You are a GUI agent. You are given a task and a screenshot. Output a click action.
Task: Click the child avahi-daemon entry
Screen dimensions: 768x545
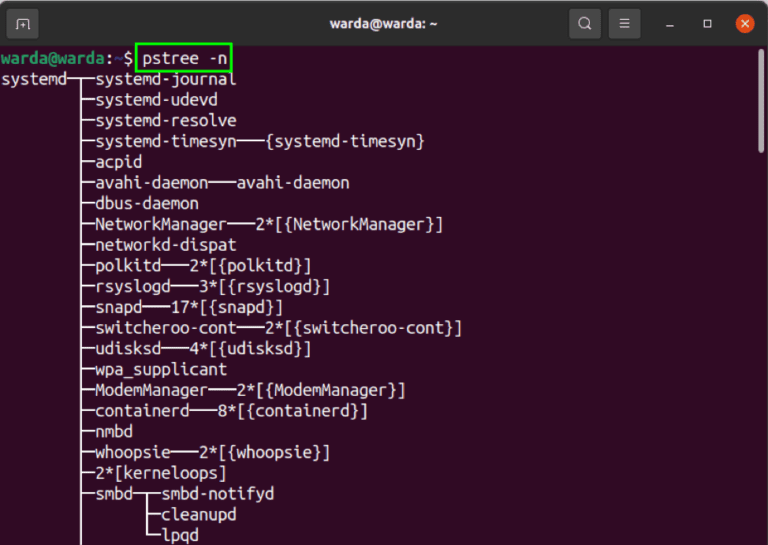293,183
